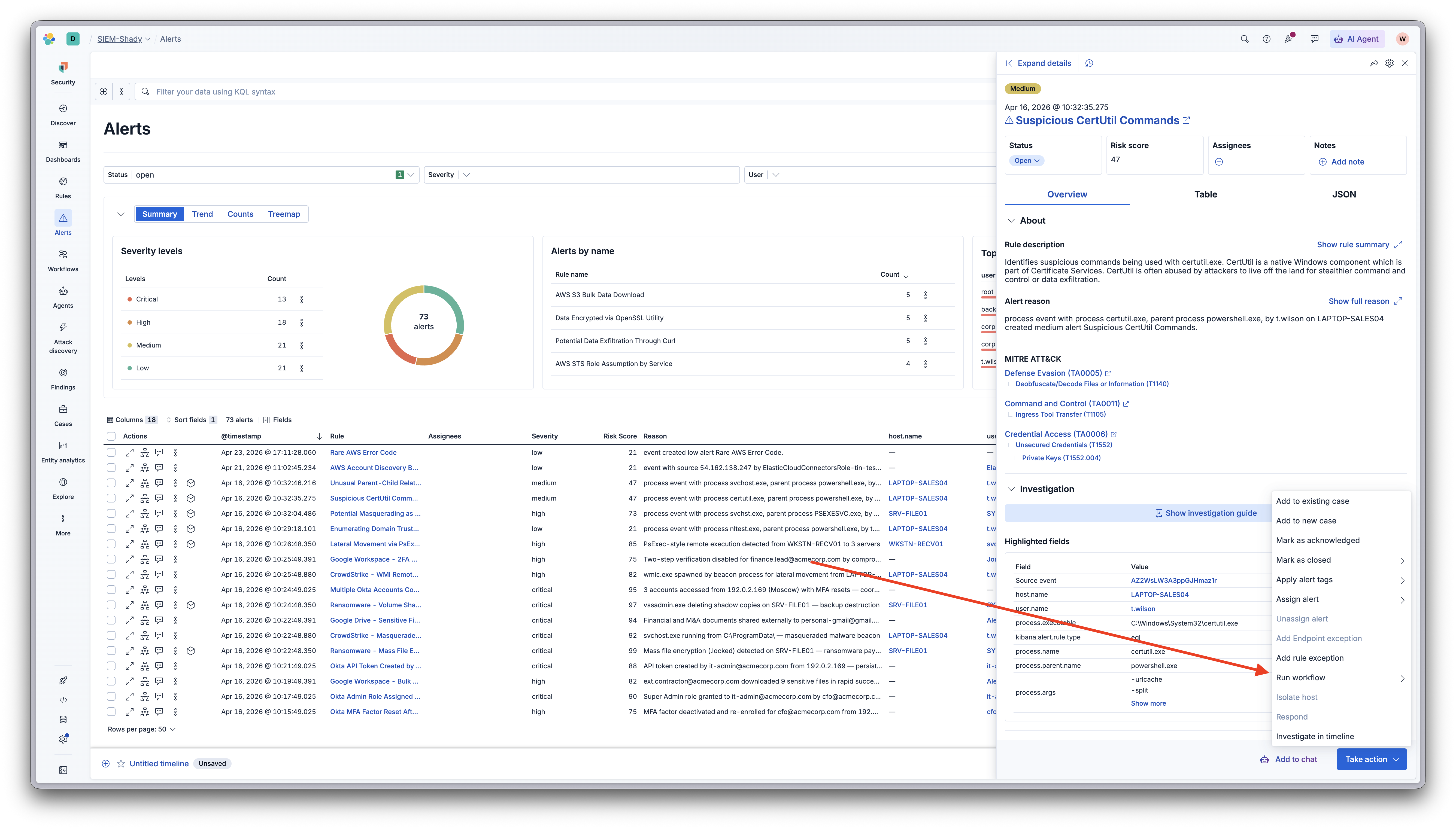Click Show investigation guide
Viewport: 1456px width, 829px height.
pos(1205,513)
